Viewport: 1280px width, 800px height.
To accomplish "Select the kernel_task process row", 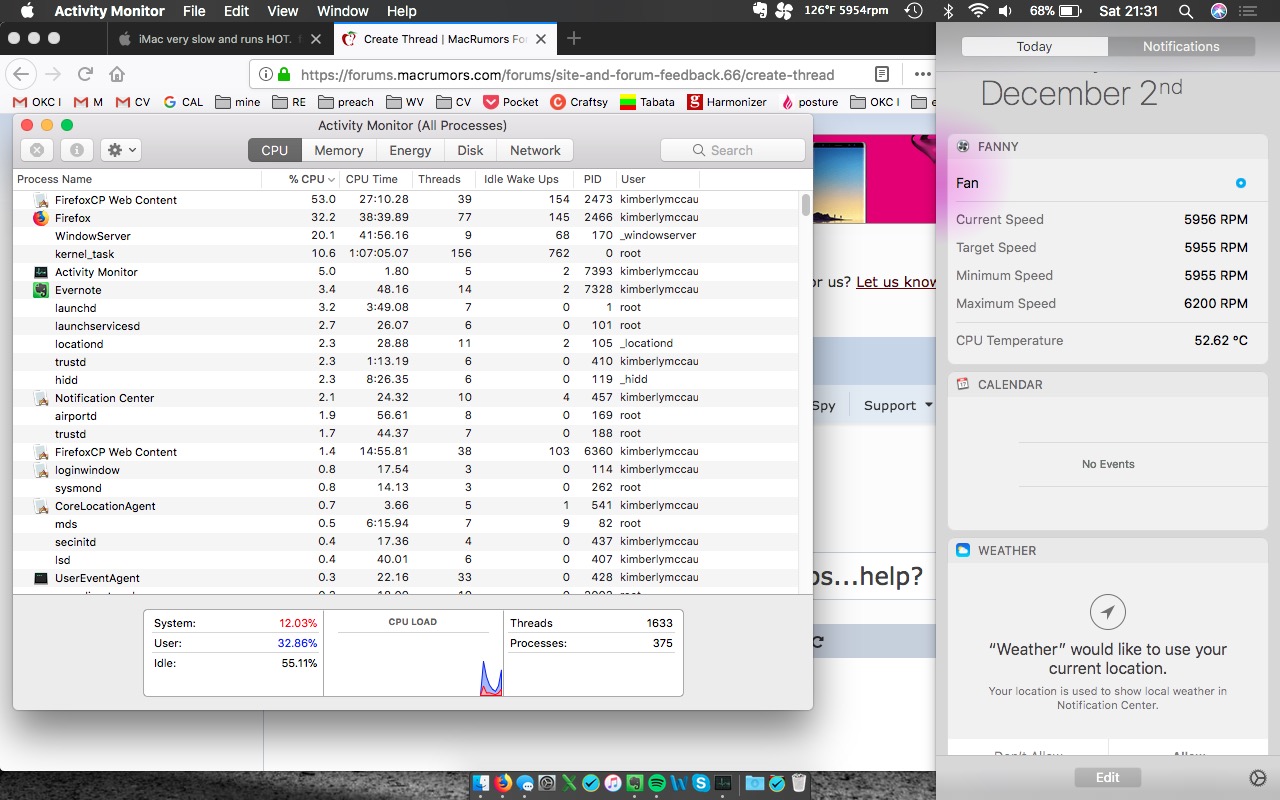I will tap(405, 254).
